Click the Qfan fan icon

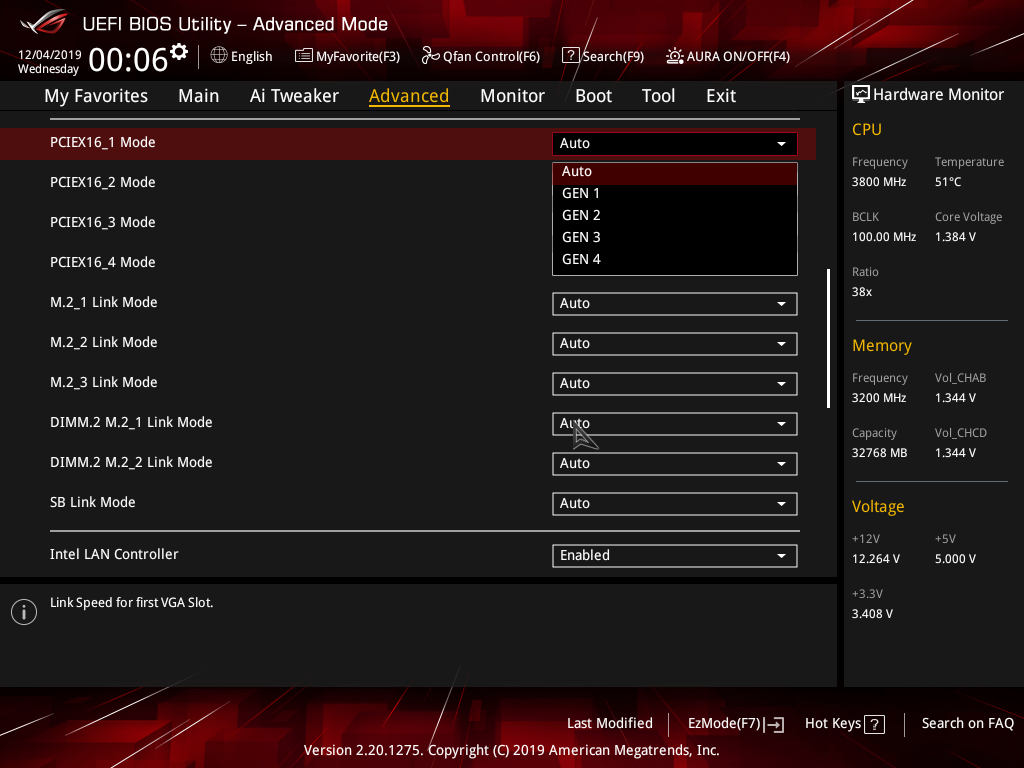pyautogui.click(x=430, y=56)
